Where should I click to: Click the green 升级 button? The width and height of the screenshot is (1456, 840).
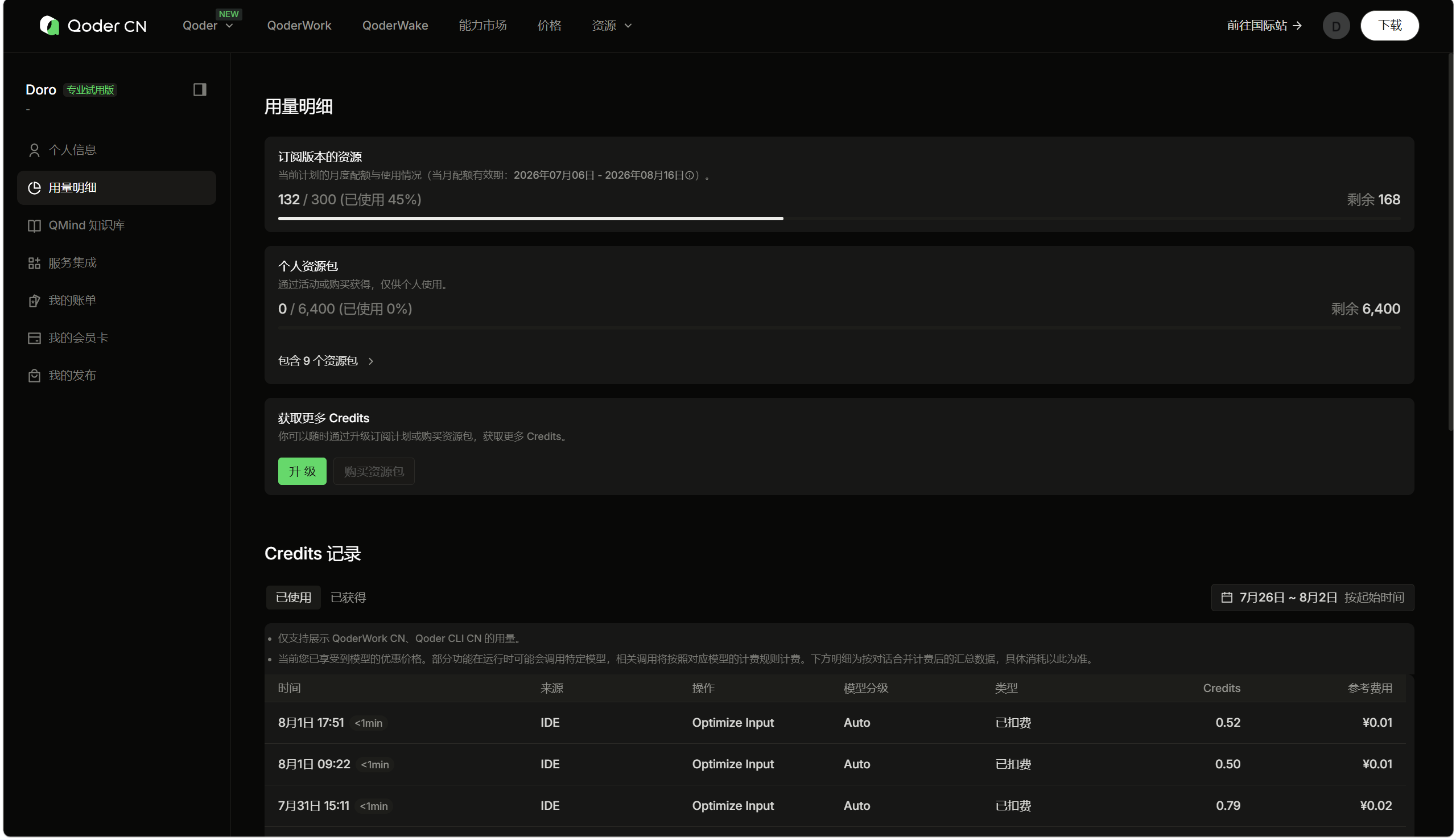pyautogui.click(x=302, y=471)
